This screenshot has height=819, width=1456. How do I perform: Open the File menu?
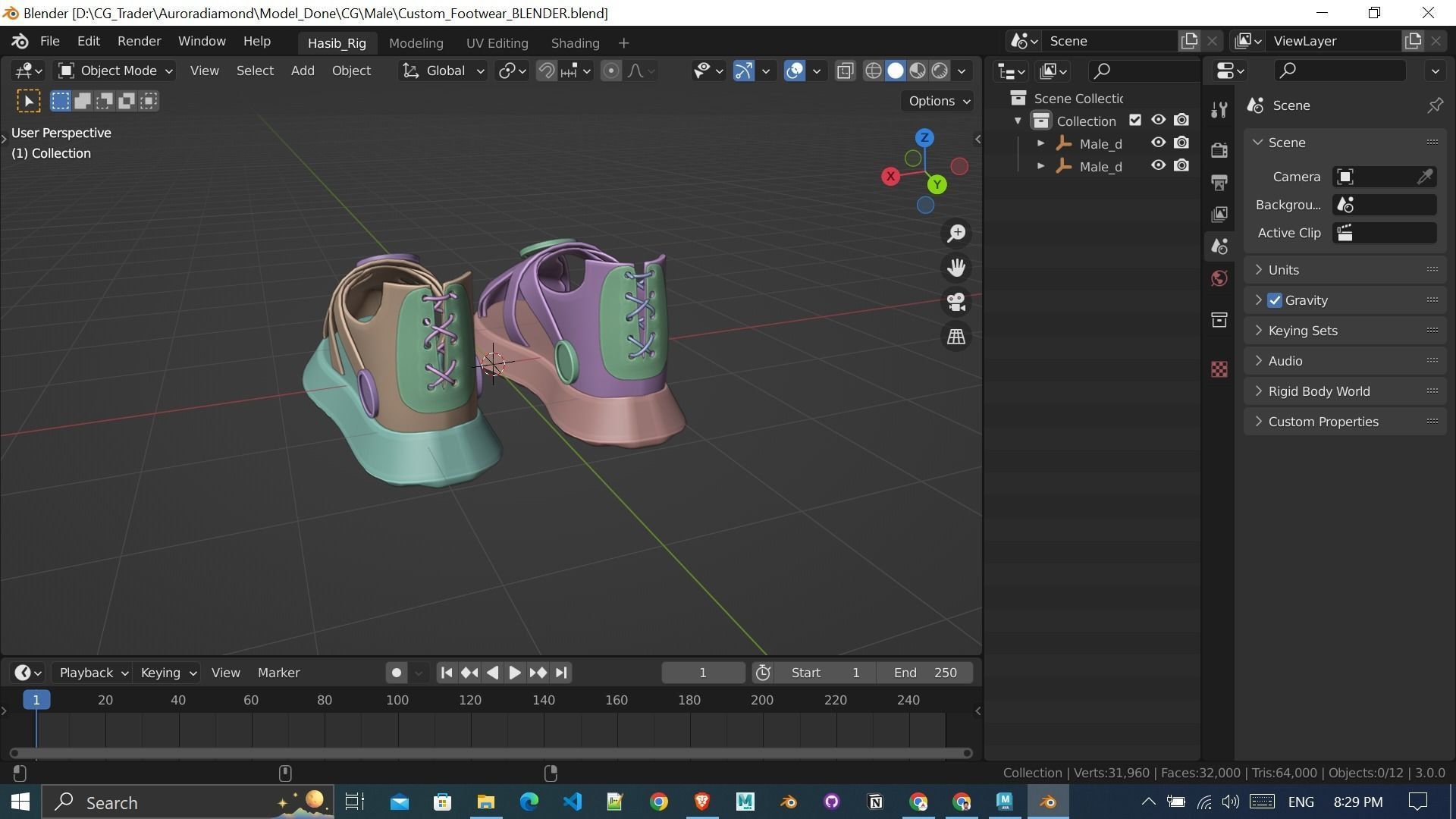click(x=50, y=41)
